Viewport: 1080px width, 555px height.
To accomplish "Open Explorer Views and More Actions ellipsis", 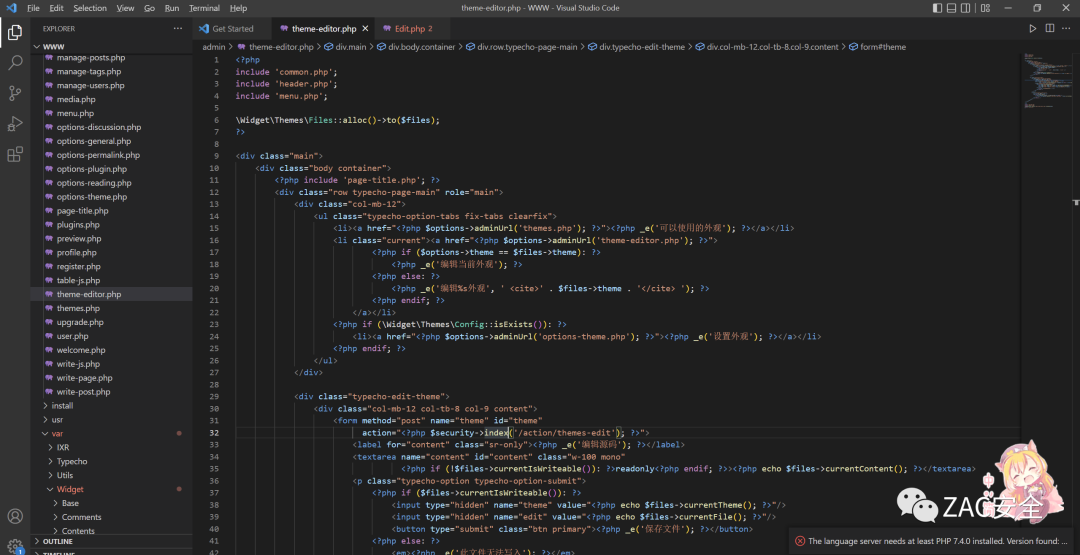I will pos(178,28).
